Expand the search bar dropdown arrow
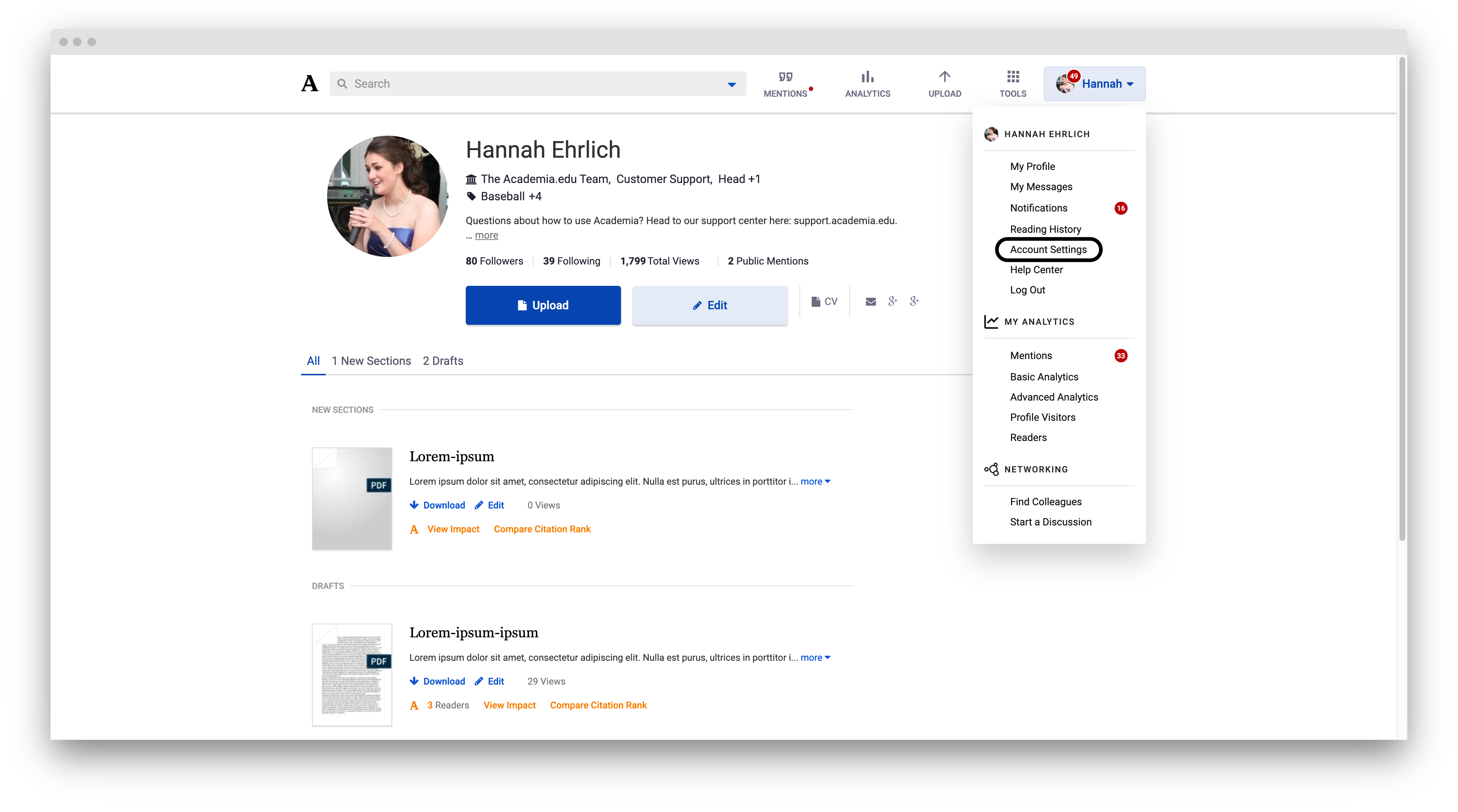 tap(732, 84)
